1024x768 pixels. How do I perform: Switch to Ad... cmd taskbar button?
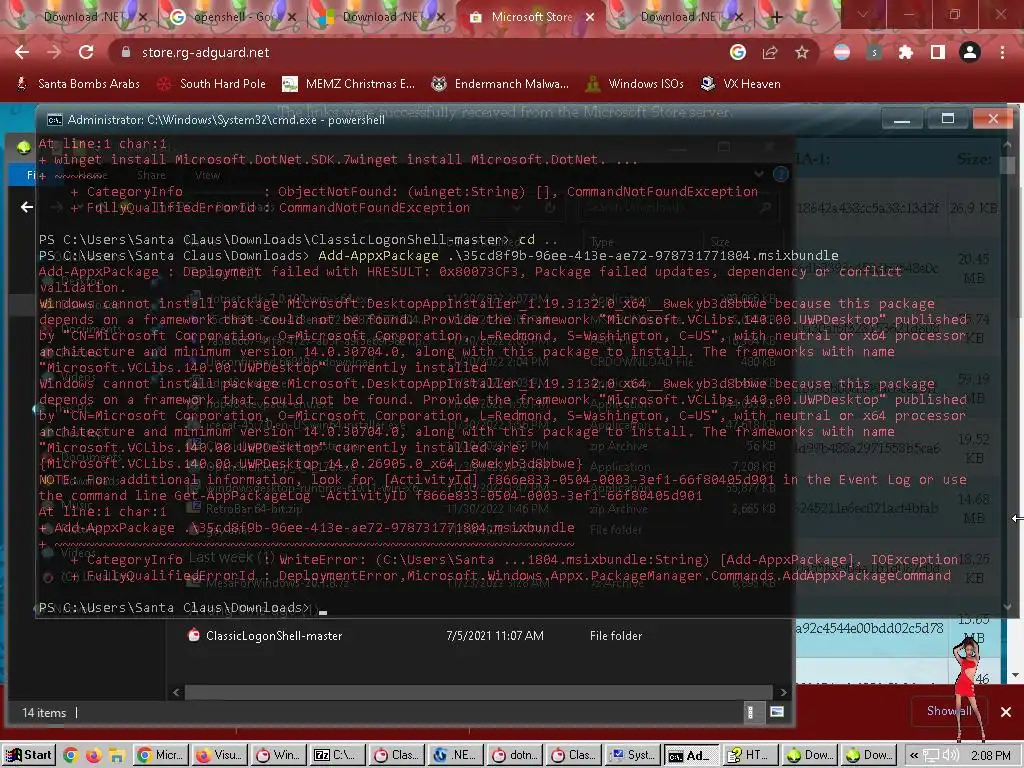coord(692,755)
